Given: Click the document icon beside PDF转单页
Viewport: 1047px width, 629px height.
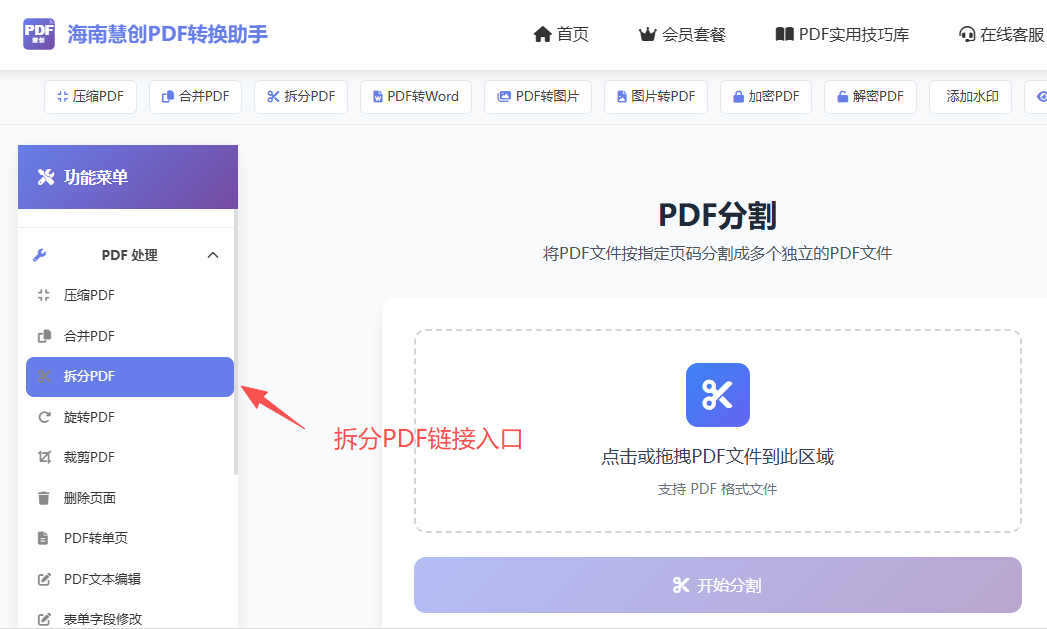Looking at the screenshot, I should click(43, 538).
